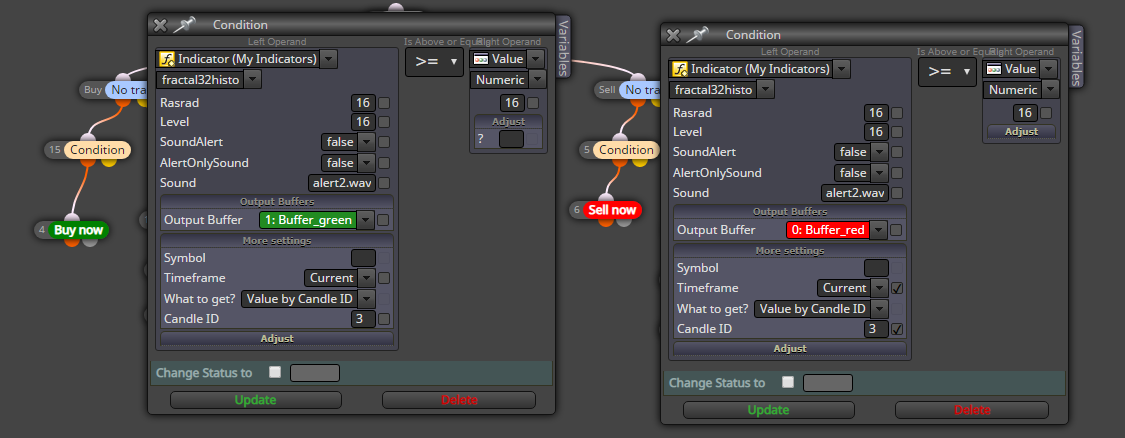Pin the right Condition panel
Screen dimensions: 1125x438
point(697,34)
